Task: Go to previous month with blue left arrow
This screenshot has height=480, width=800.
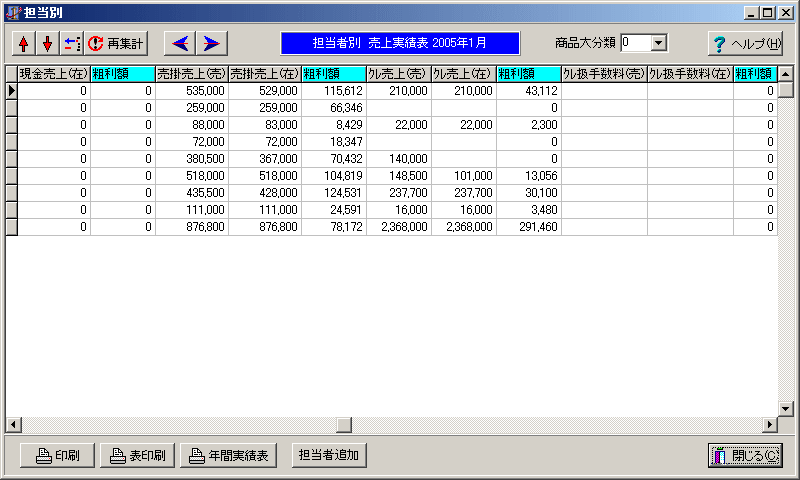Action: point(180,43)
